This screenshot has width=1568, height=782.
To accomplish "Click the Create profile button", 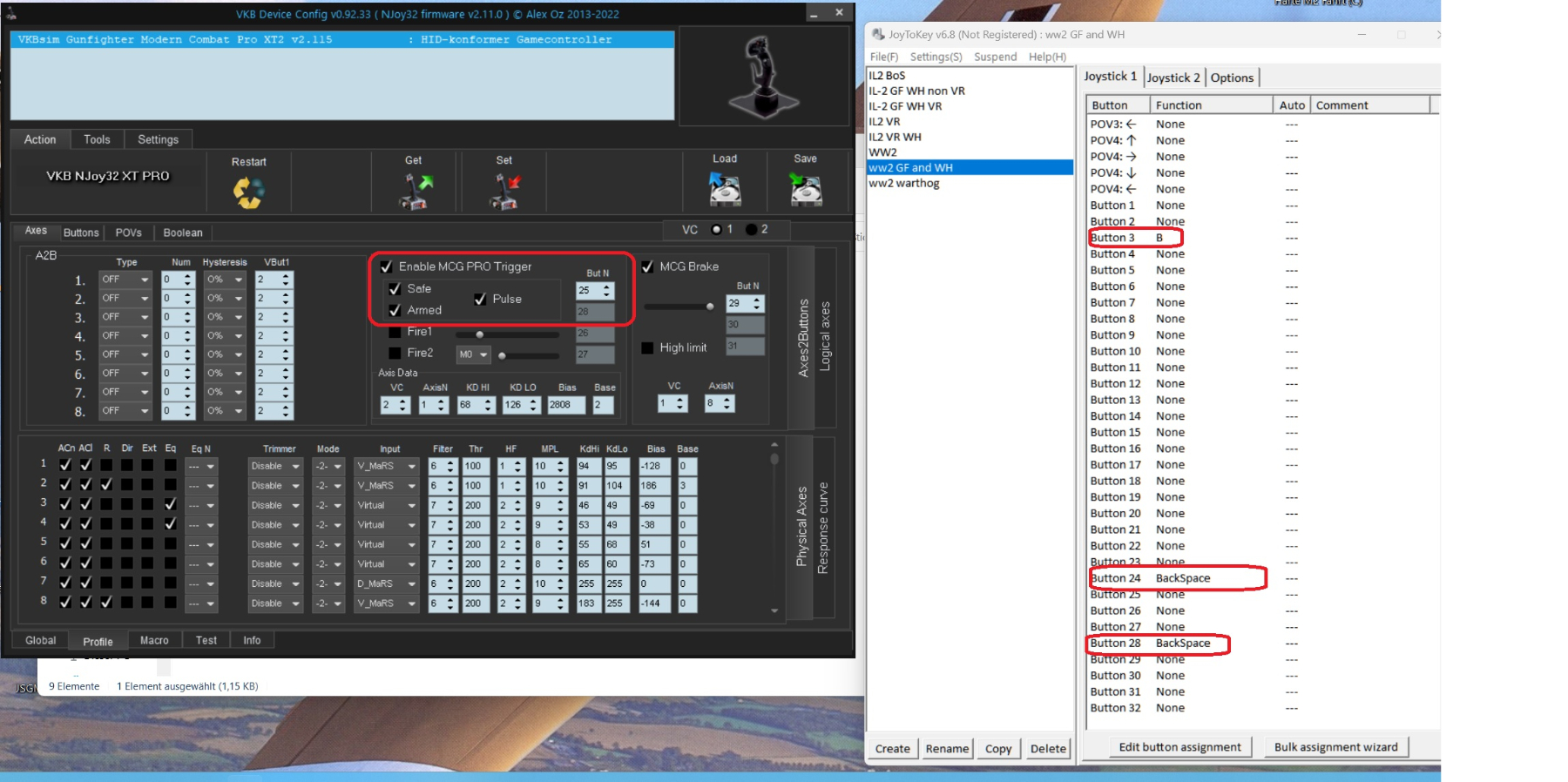I will [893, 748].
